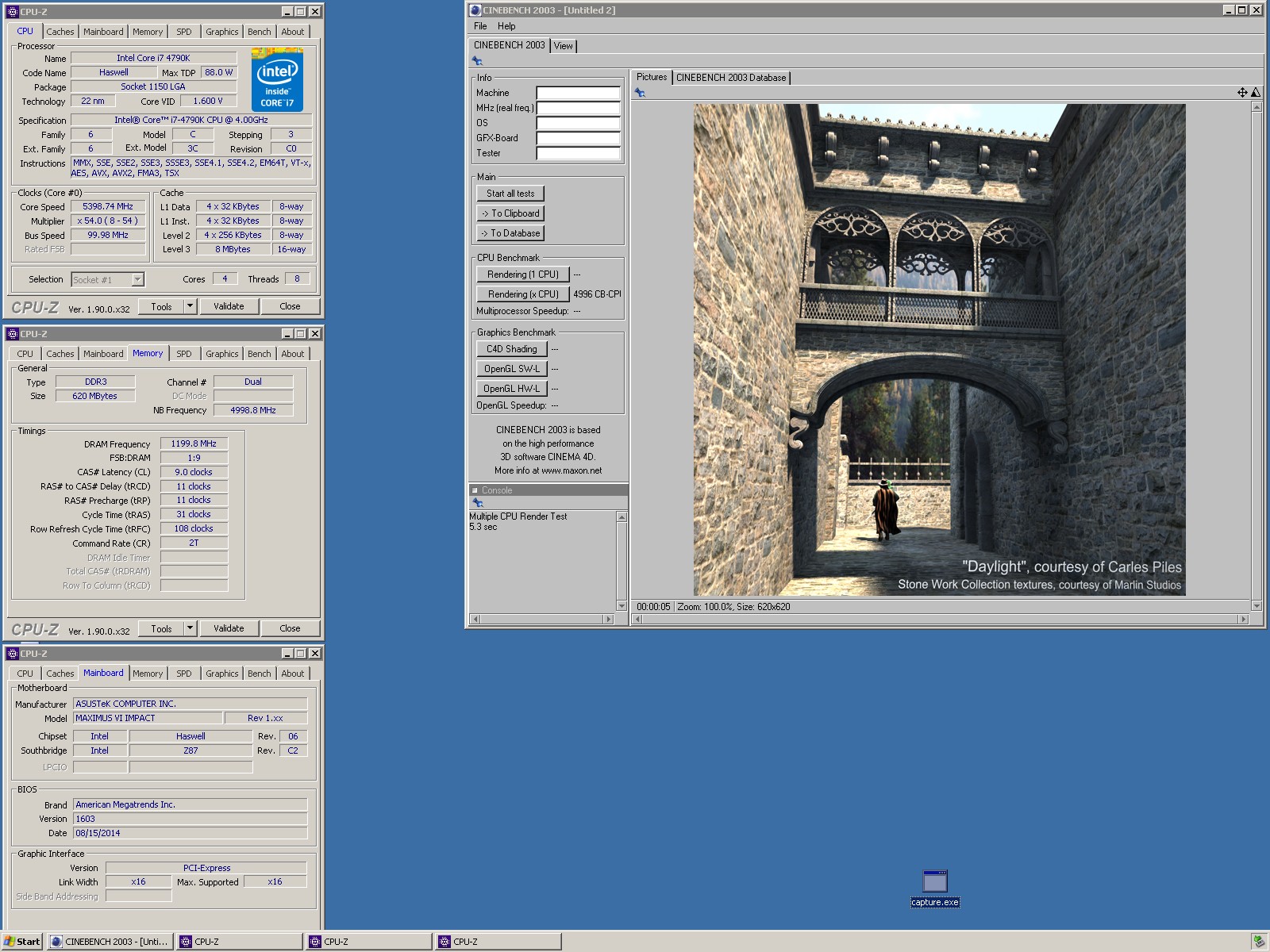Click the pin icon in Pictures panel
This screenshot has width=1270, height=952.
[x=640, y=93]
